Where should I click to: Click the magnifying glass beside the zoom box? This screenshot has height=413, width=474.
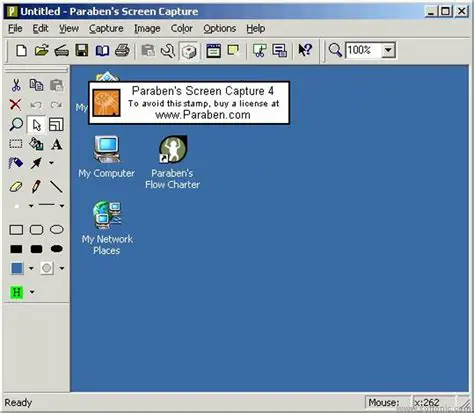click(x=335, y=50)
